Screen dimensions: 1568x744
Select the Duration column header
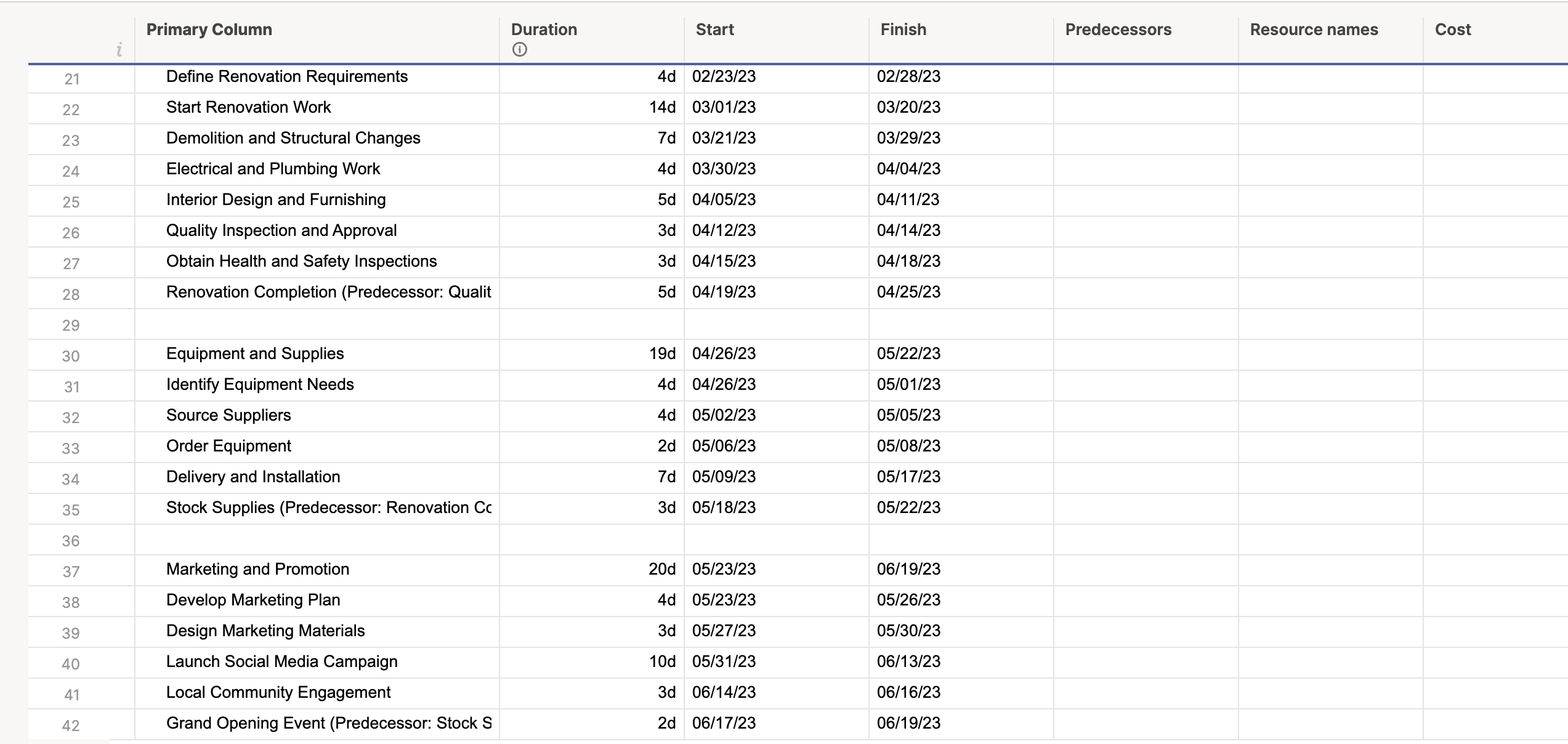pos(544,29)
